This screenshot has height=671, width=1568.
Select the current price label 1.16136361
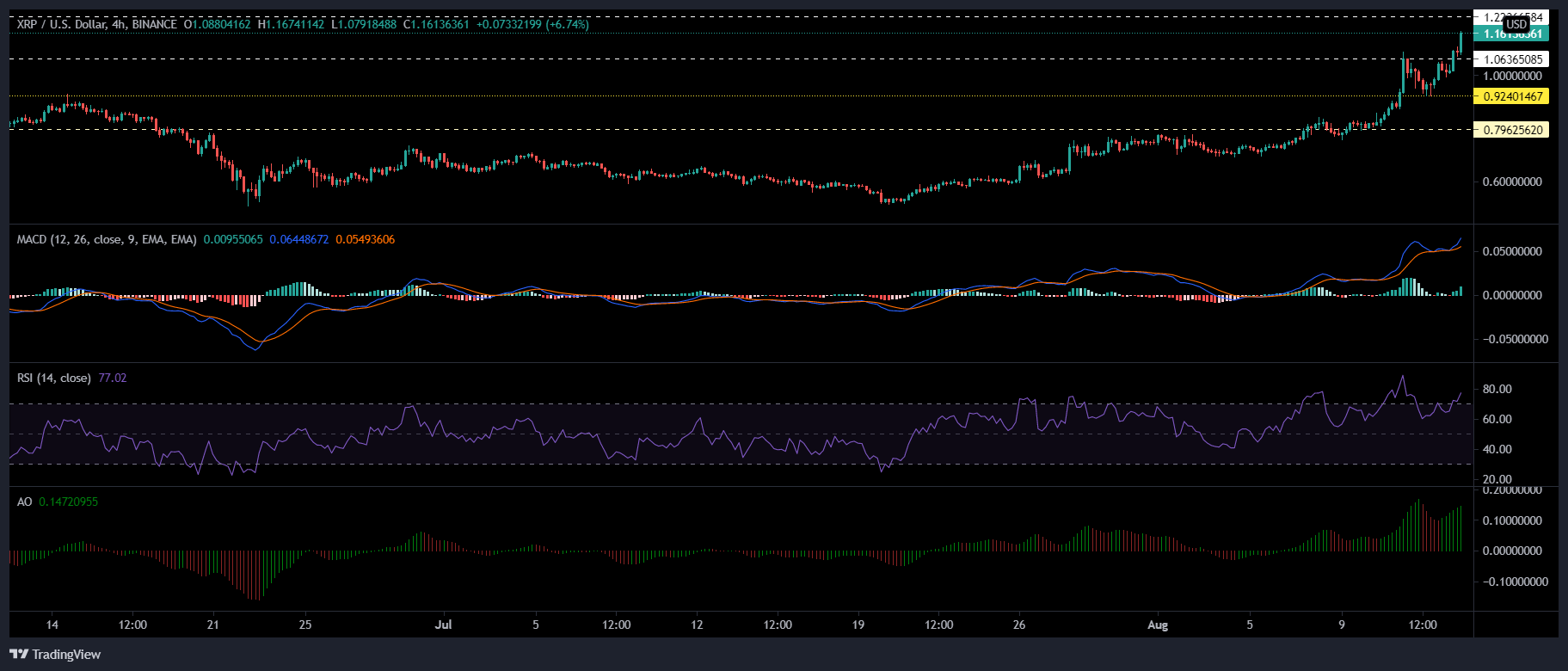pos(1511,34)
